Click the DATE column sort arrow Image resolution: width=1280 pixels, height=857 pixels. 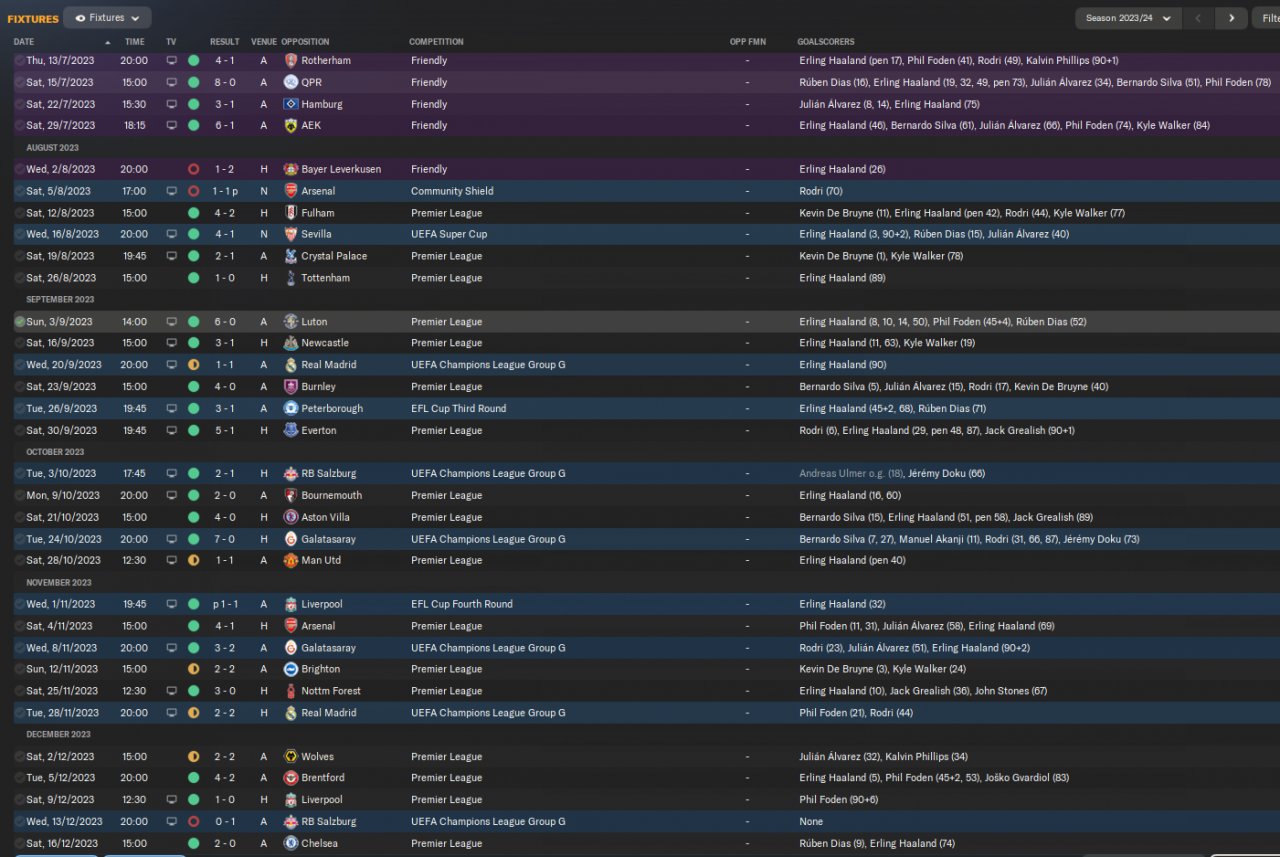coord(107,42)
